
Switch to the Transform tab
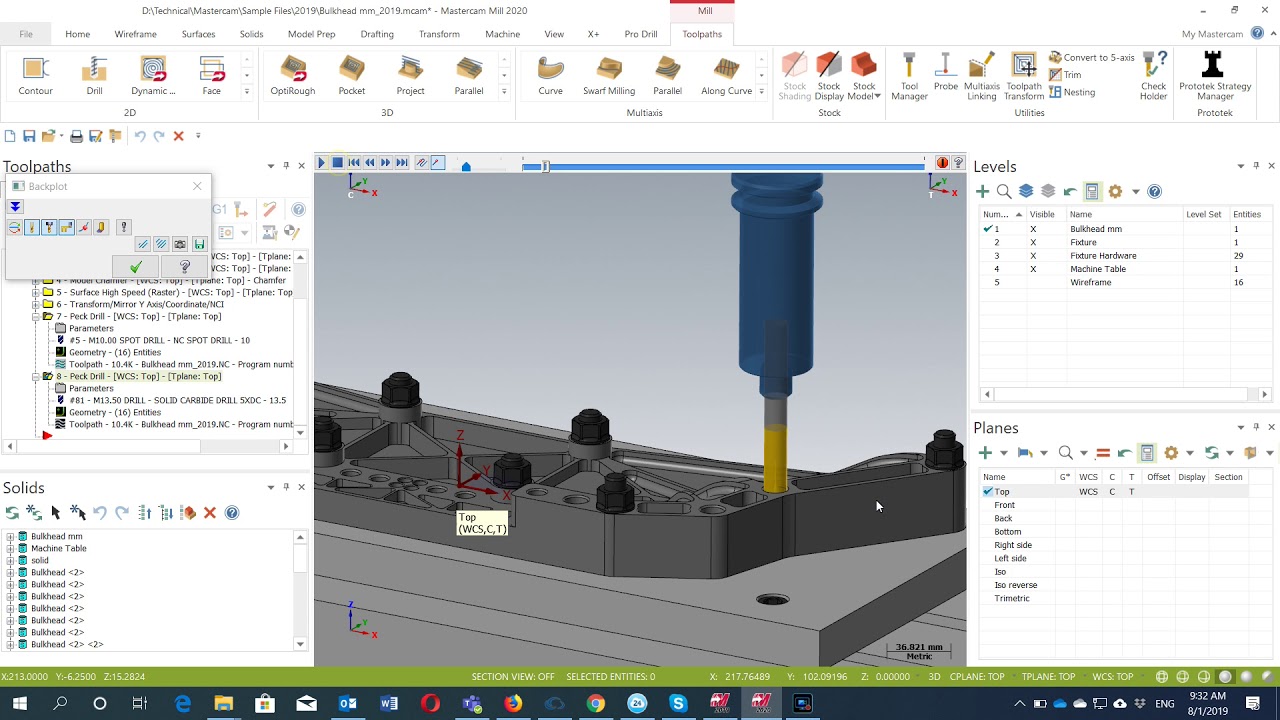click(439, 34)
